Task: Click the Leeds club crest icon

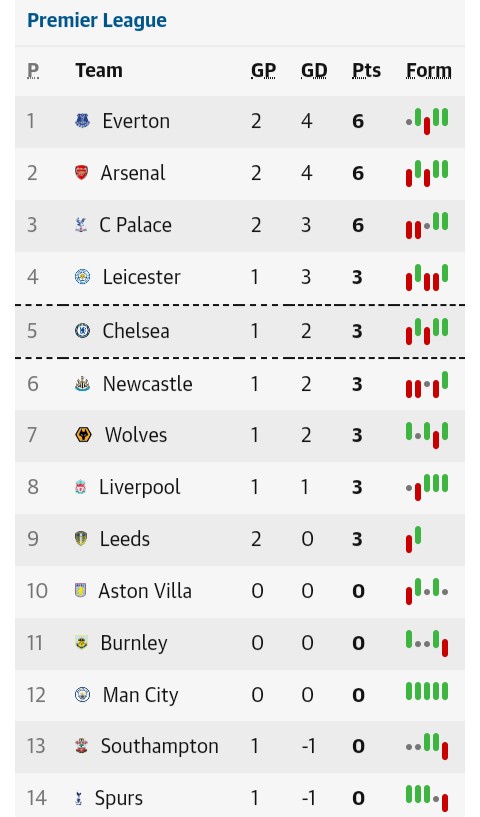Action: (x=81, y=539)
